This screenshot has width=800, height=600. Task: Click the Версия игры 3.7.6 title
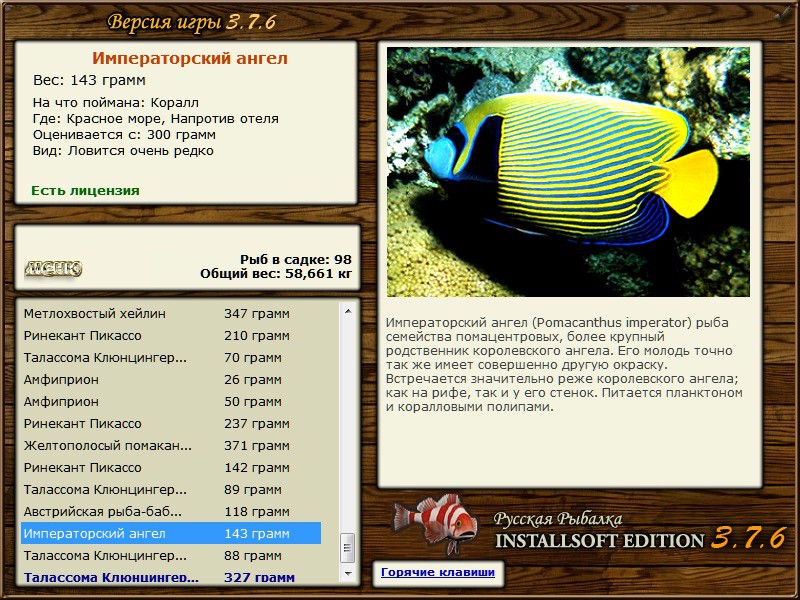tap(192, 22)
